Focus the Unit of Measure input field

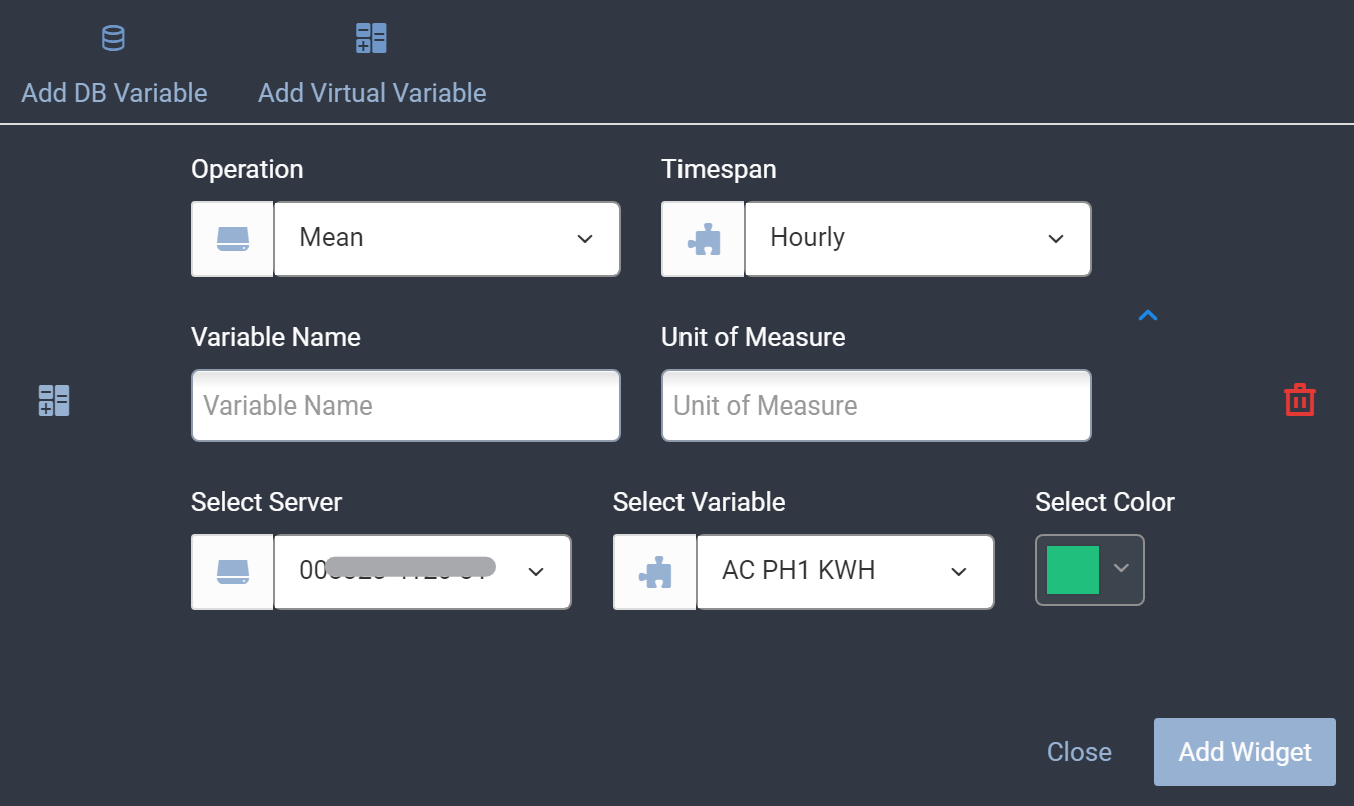[875, 405]
